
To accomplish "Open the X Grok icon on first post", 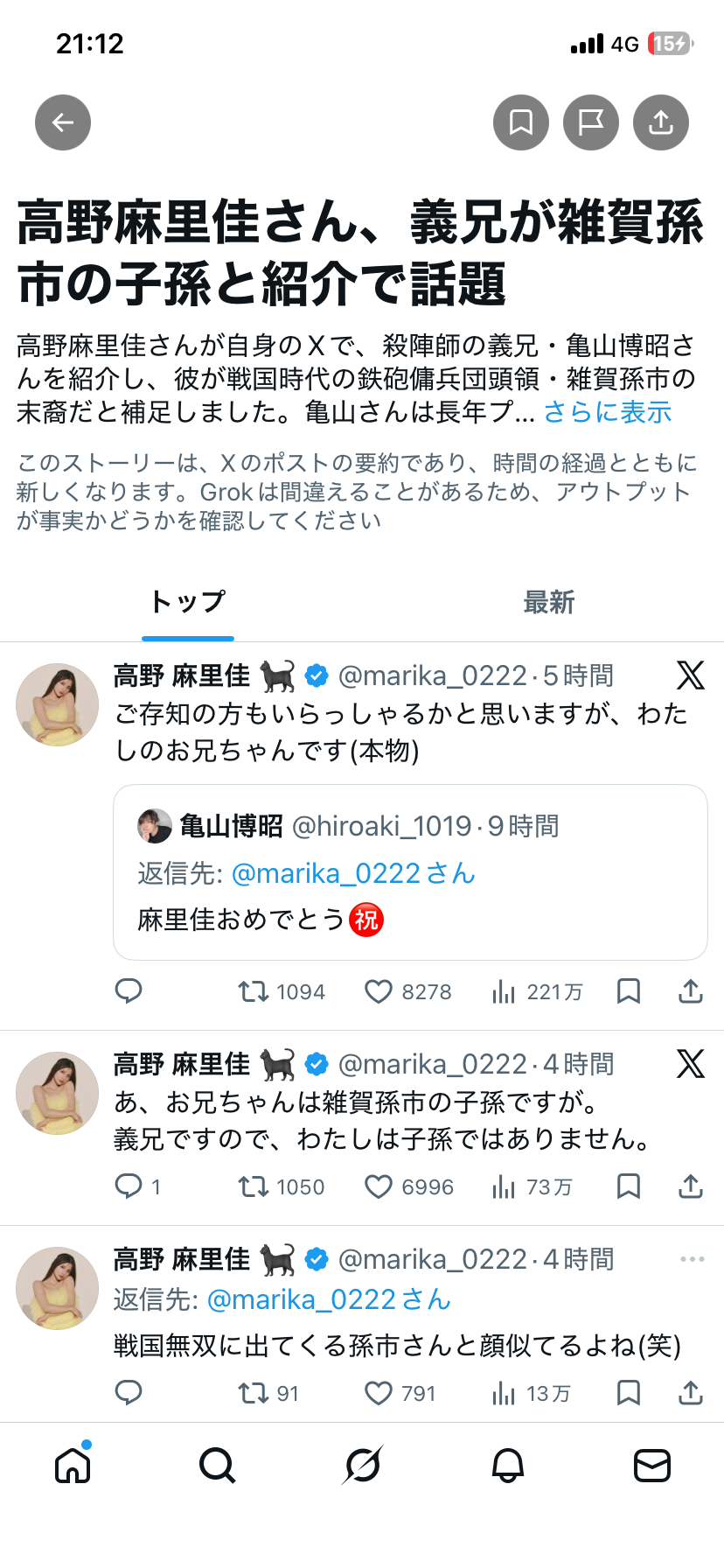I will [691, 675].
